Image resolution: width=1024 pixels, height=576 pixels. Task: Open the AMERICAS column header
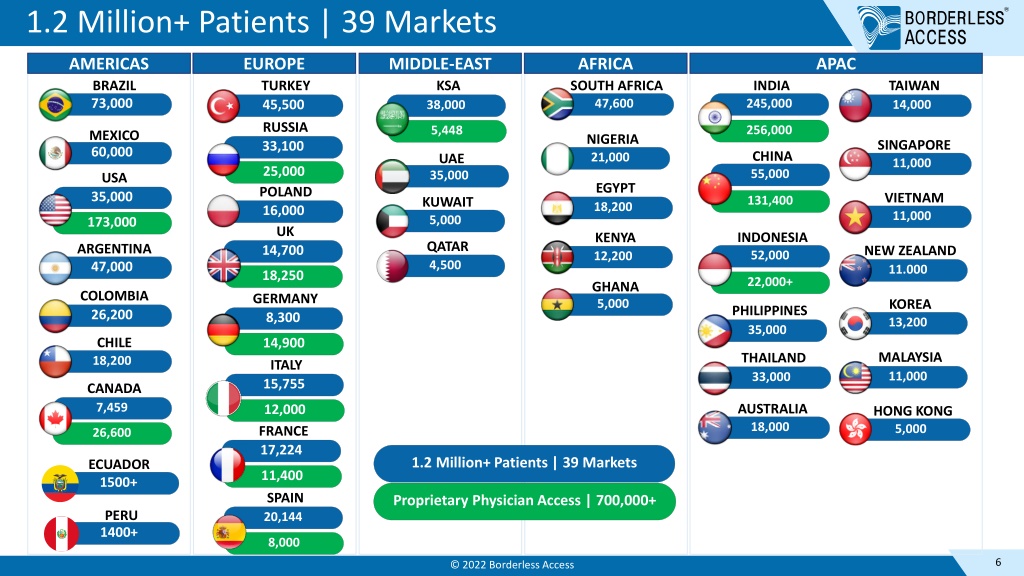pyautogui.click(x=109, y=63)
